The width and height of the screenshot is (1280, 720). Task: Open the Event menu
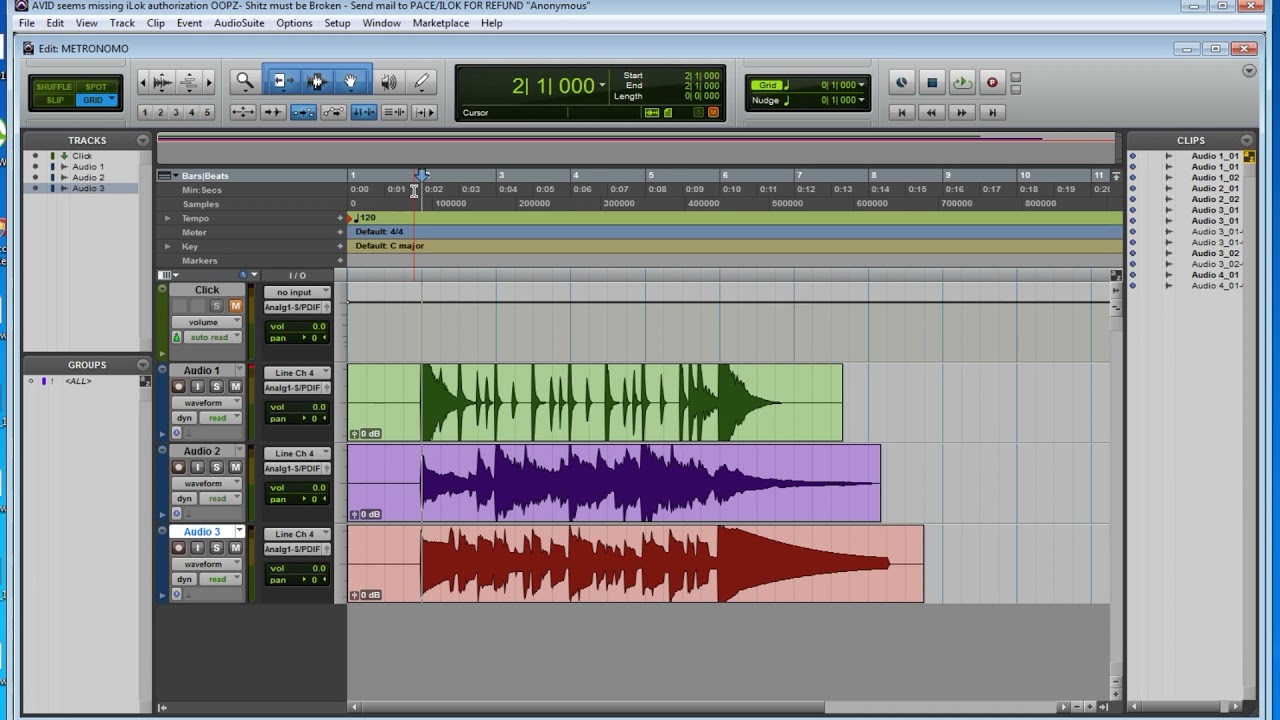[189, 23]
